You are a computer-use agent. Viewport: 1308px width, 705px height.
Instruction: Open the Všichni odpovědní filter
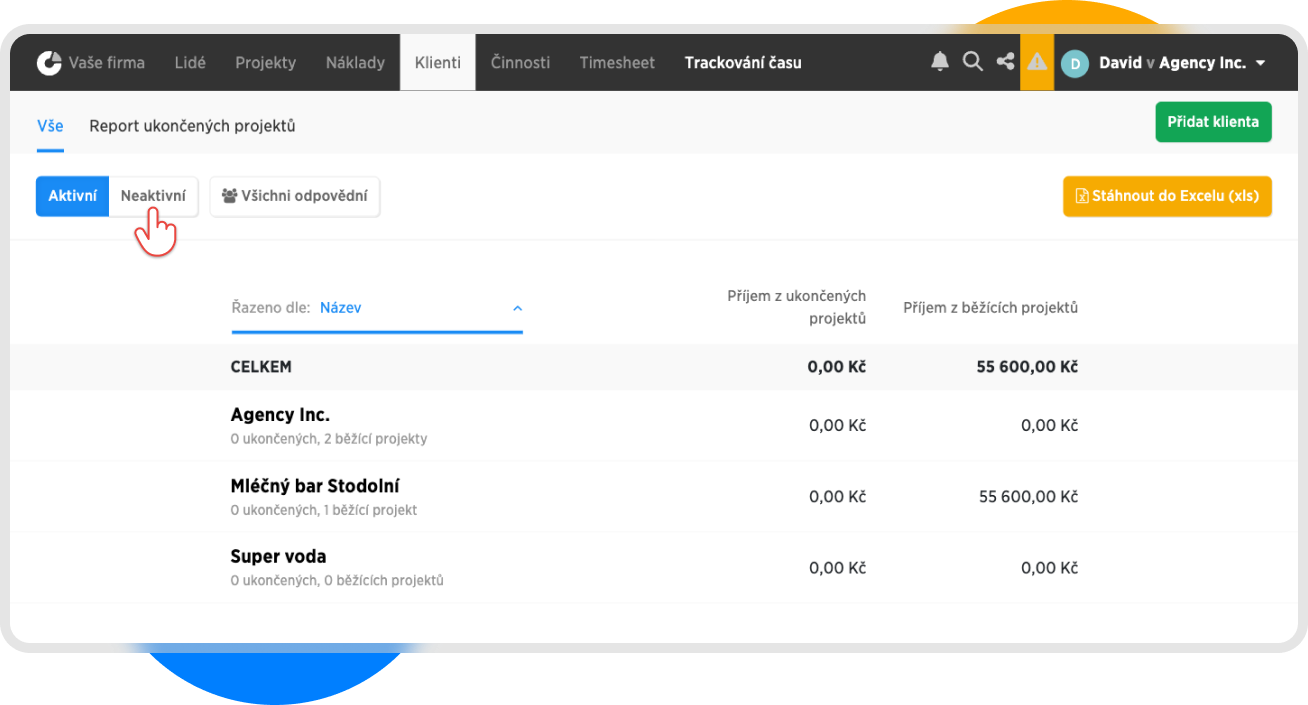click(295, 196)
